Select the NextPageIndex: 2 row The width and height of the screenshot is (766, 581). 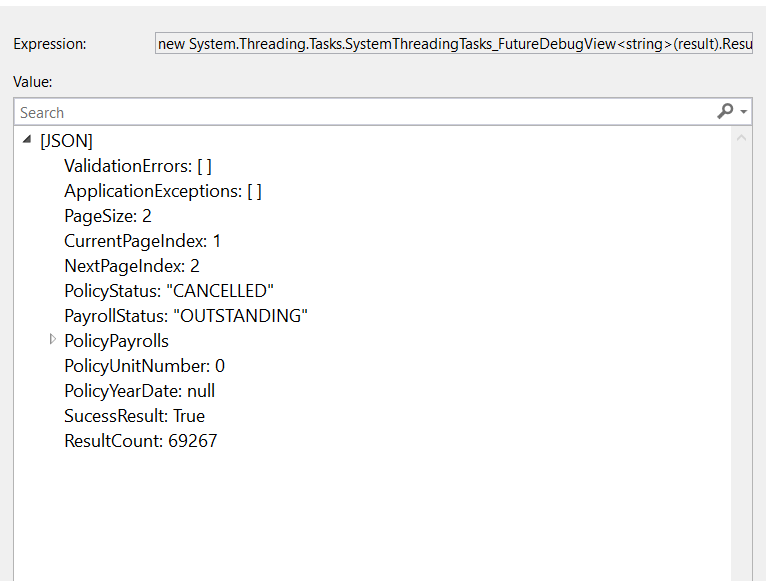pos(132,266)
